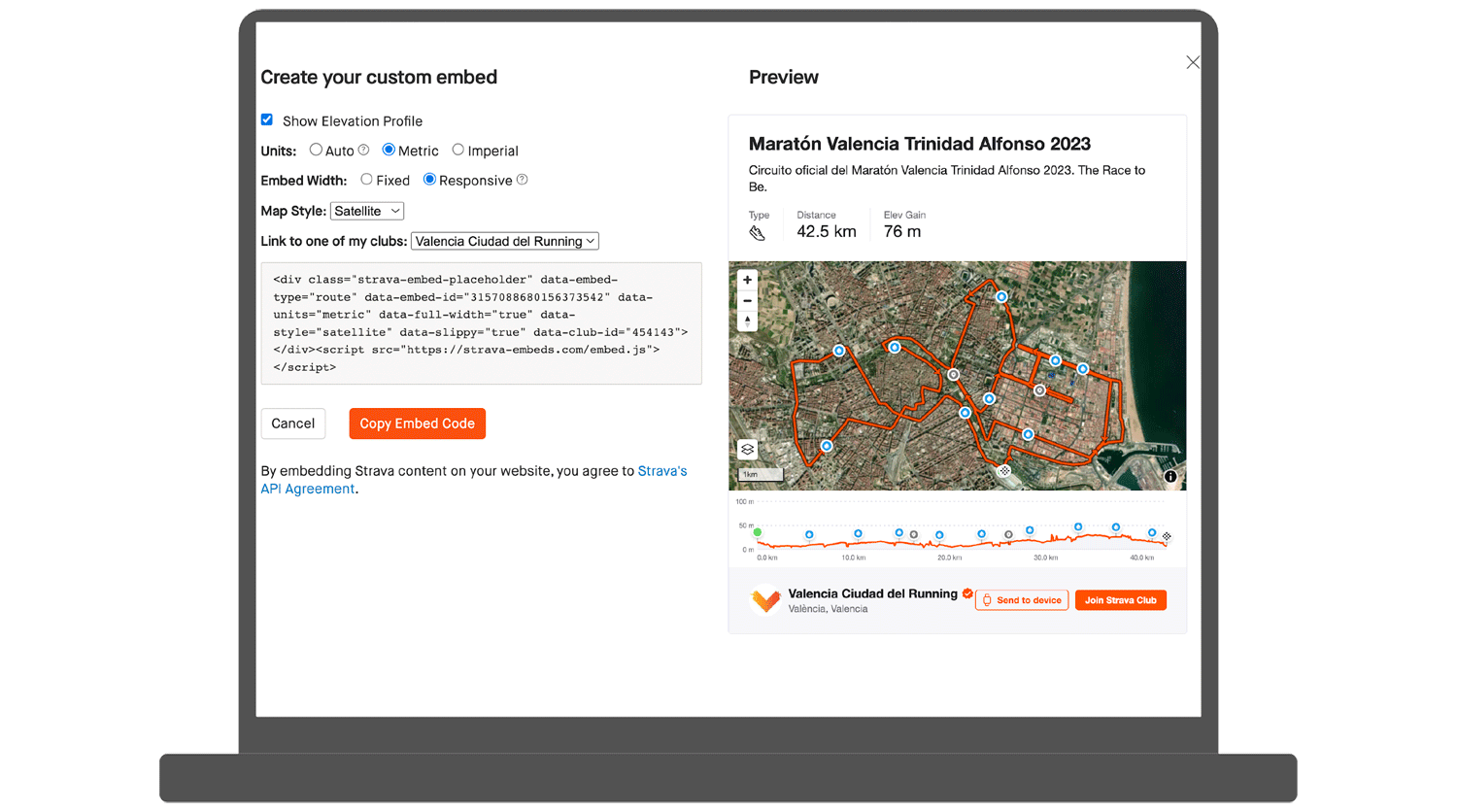This screenshot has height=812, width=1457.
Task: Zoom out of the map preview
Action: click(747, 300)
